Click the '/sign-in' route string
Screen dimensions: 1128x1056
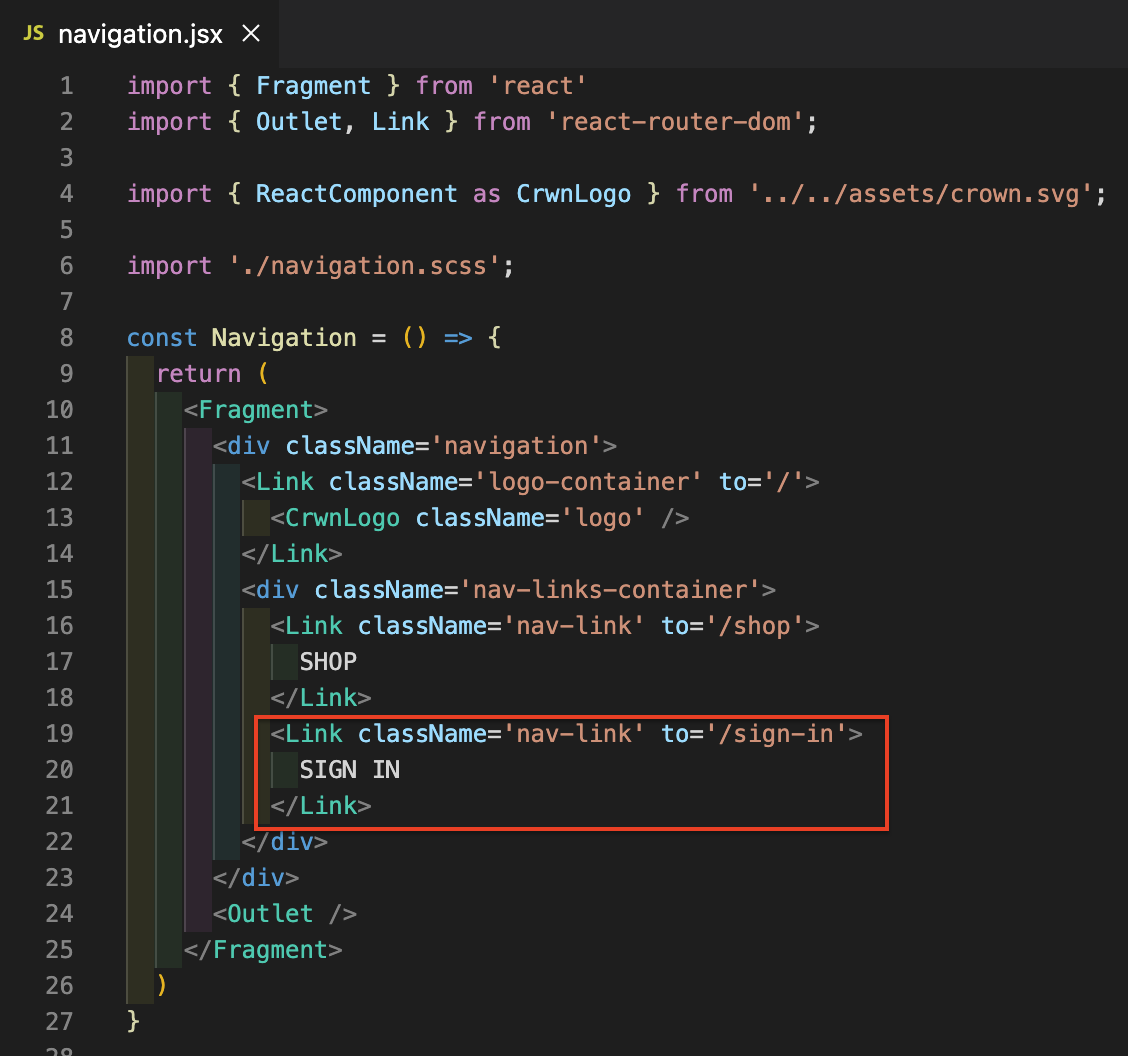[776, 733]
